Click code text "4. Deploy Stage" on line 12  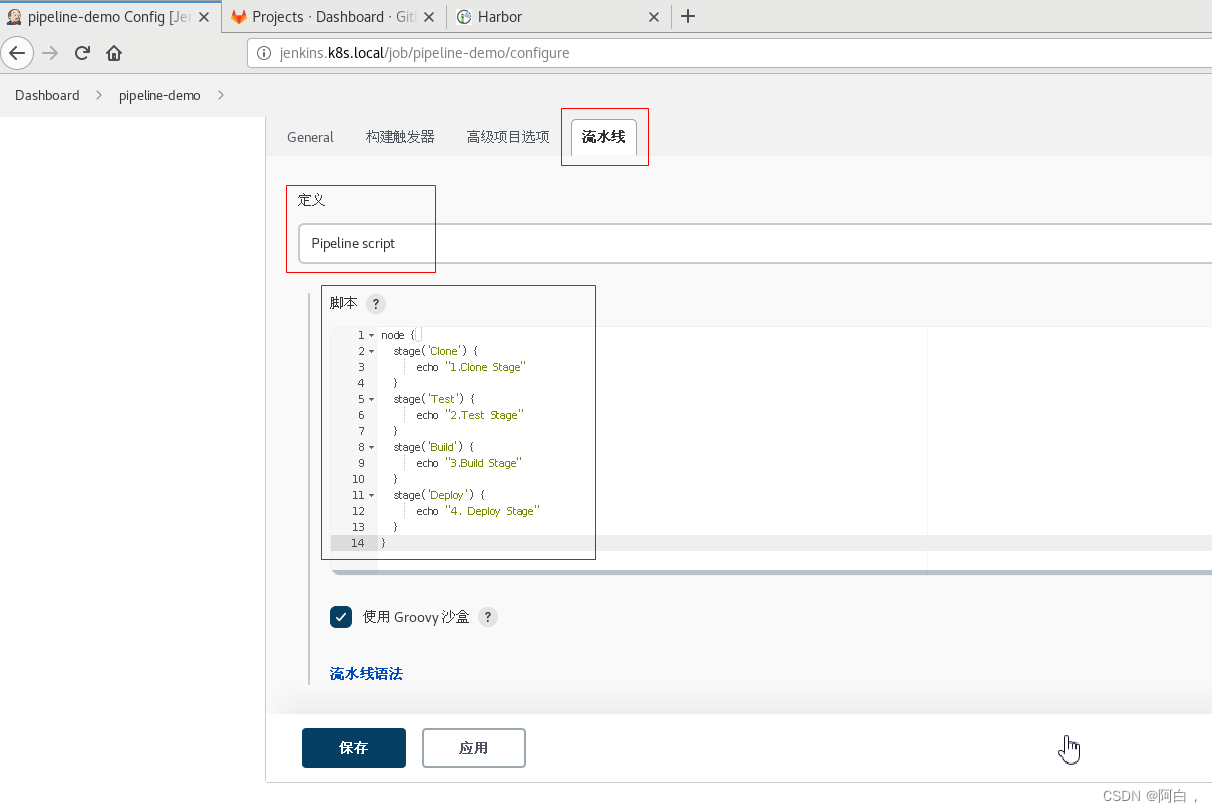(492, 512)
